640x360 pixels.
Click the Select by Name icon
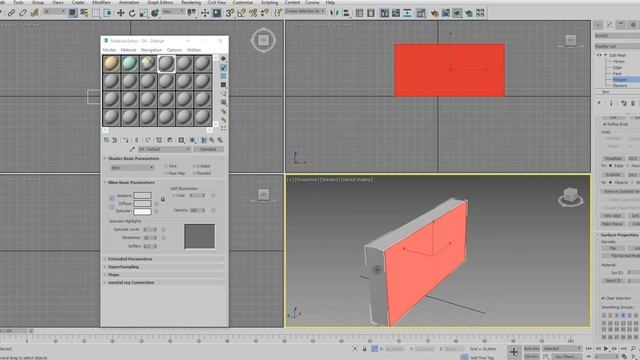click(84, 13)
